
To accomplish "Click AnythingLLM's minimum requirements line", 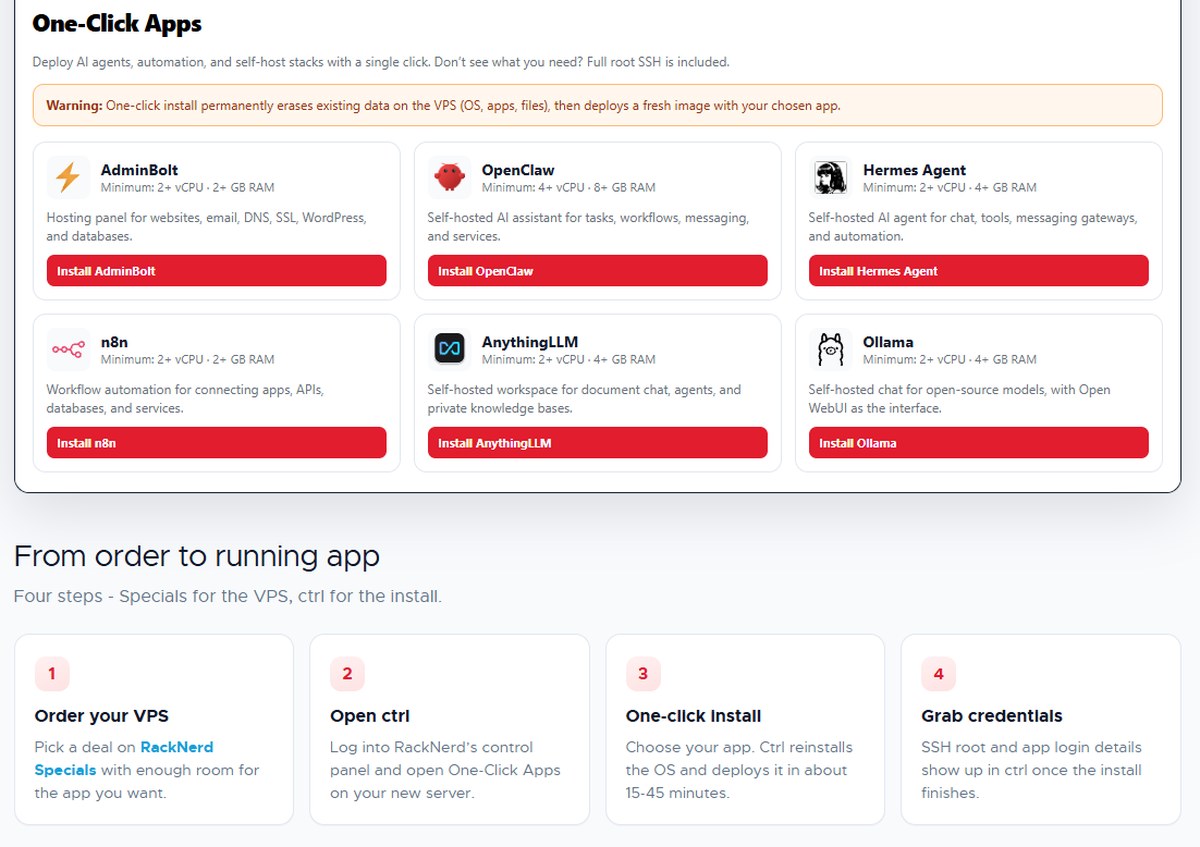I will 568,359.
